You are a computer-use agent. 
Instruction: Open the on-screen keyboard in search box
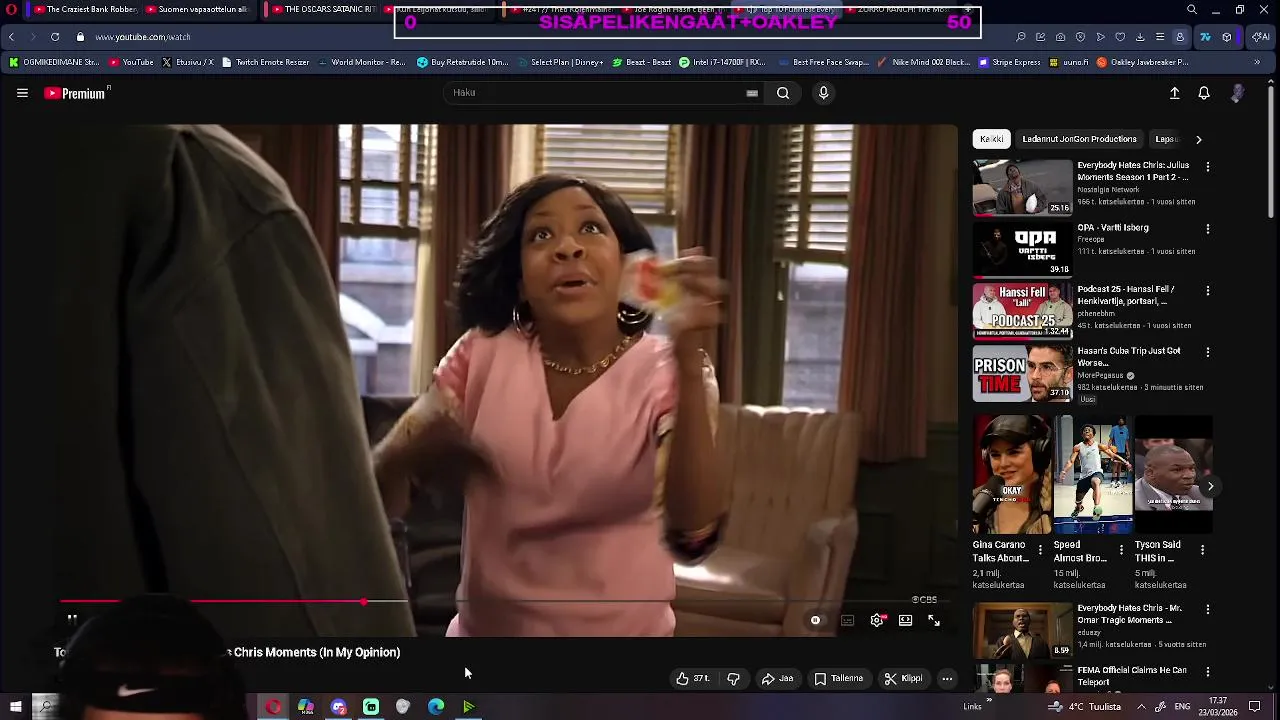pyautogui.click(x=752, y=93)
